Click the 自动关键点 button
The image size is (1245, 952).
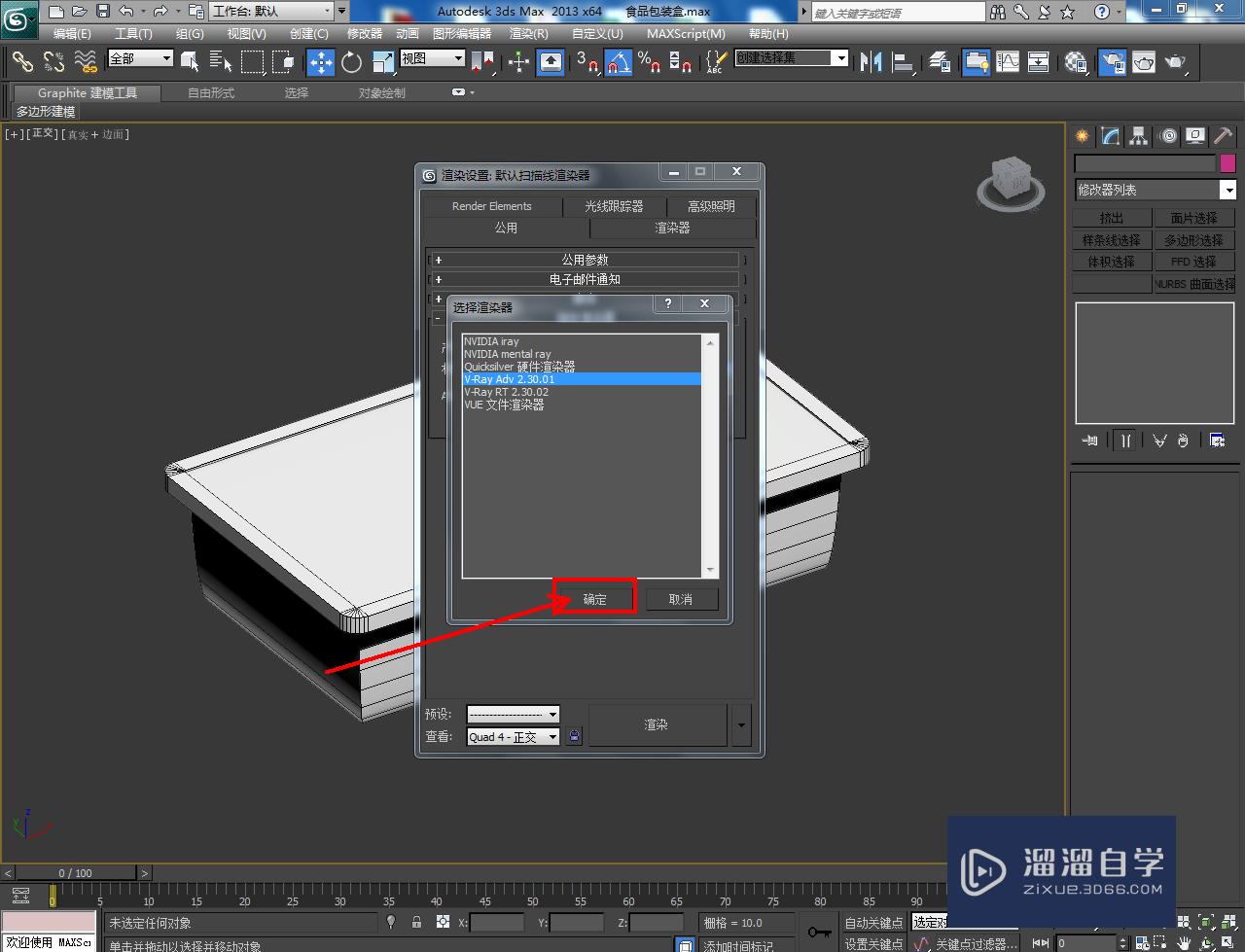pyautogui.click(x=873, y=923)
